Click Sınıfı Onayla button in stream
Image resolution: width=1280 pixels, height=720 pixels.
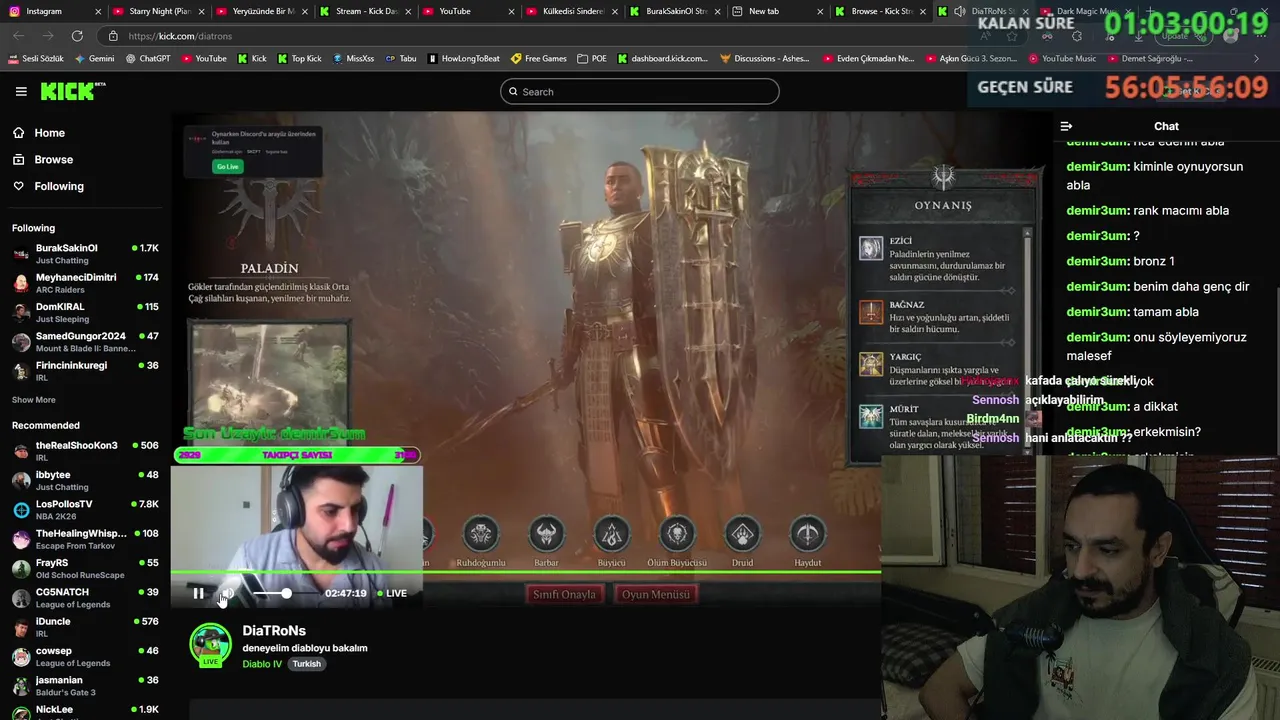tap(564, 594)
